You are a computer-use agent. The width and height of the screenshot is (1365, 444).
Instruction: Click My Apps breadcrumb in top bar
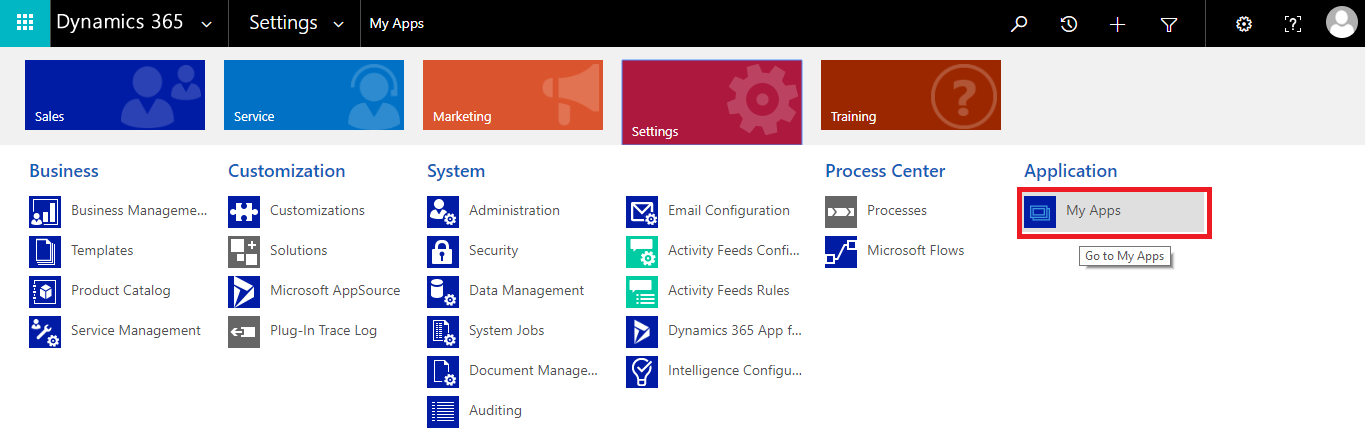(397, 24)
